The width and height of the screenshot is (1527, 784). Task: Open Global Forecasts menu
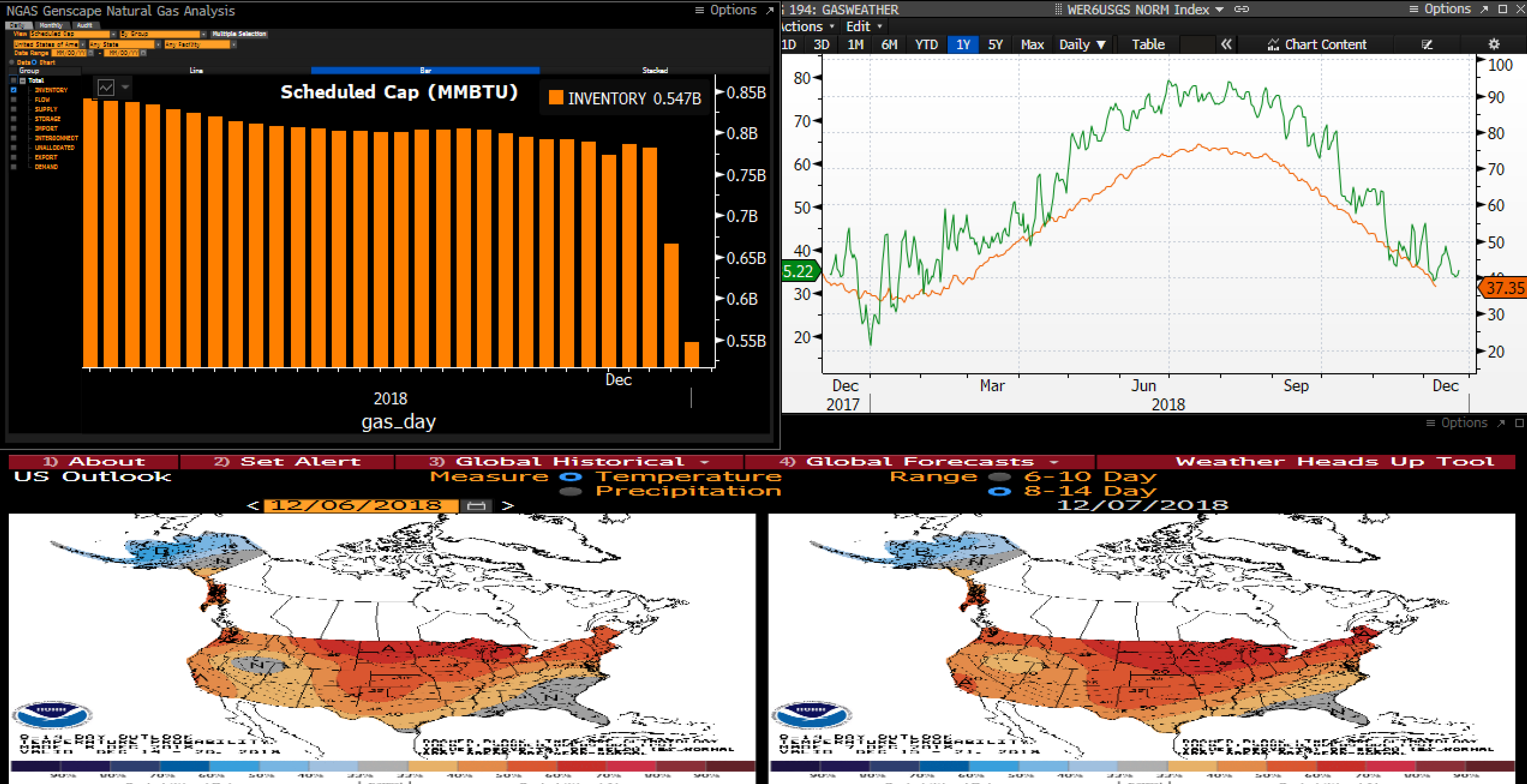point(920,462)
